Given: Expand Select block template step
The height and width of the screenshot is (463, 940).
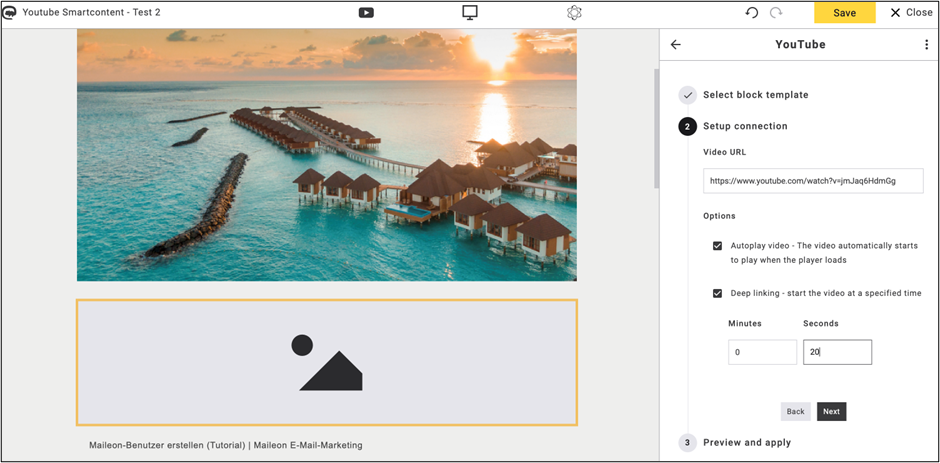Looking at the screenshot, I should (755, 95).
